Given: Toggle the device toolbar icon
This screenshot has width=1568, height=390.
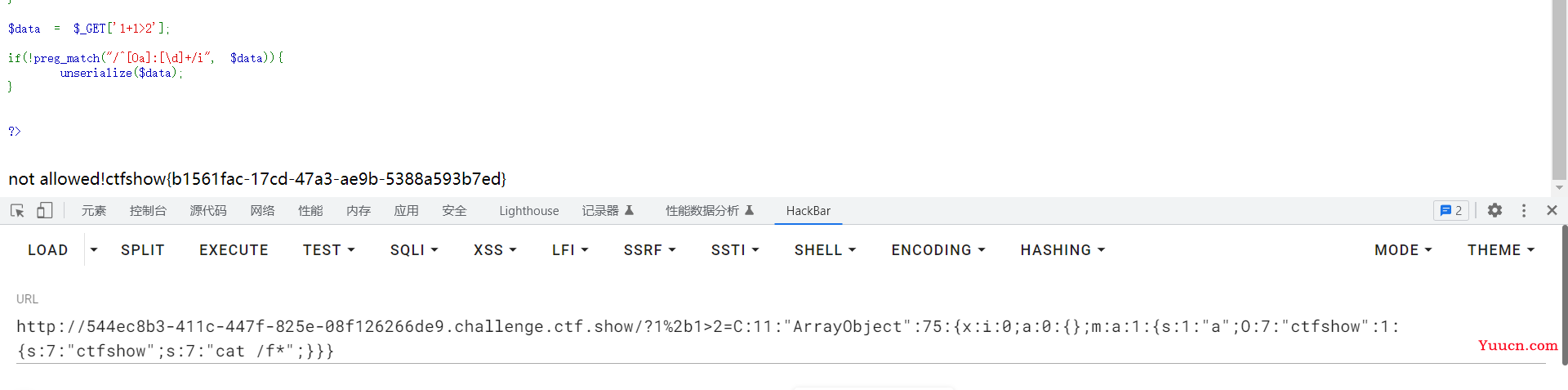Looking at the screenshot, I should point(44,211).
